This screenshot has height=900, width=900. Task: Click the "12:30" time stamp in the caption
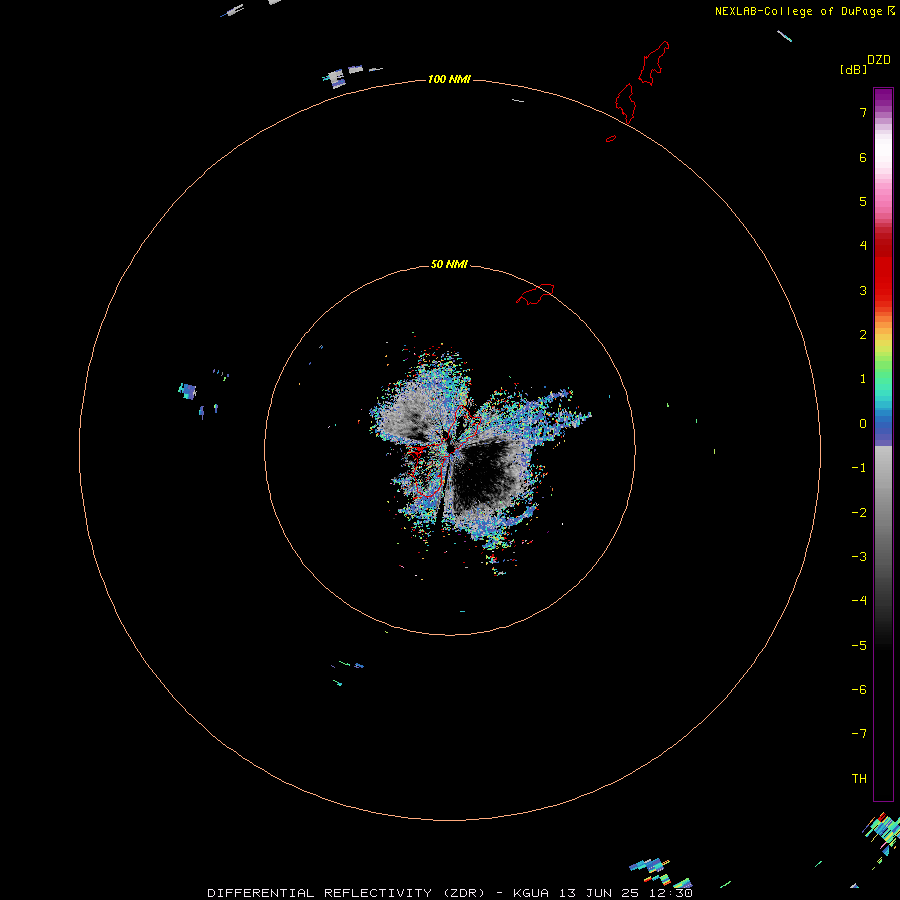click(x=670, y=893)
